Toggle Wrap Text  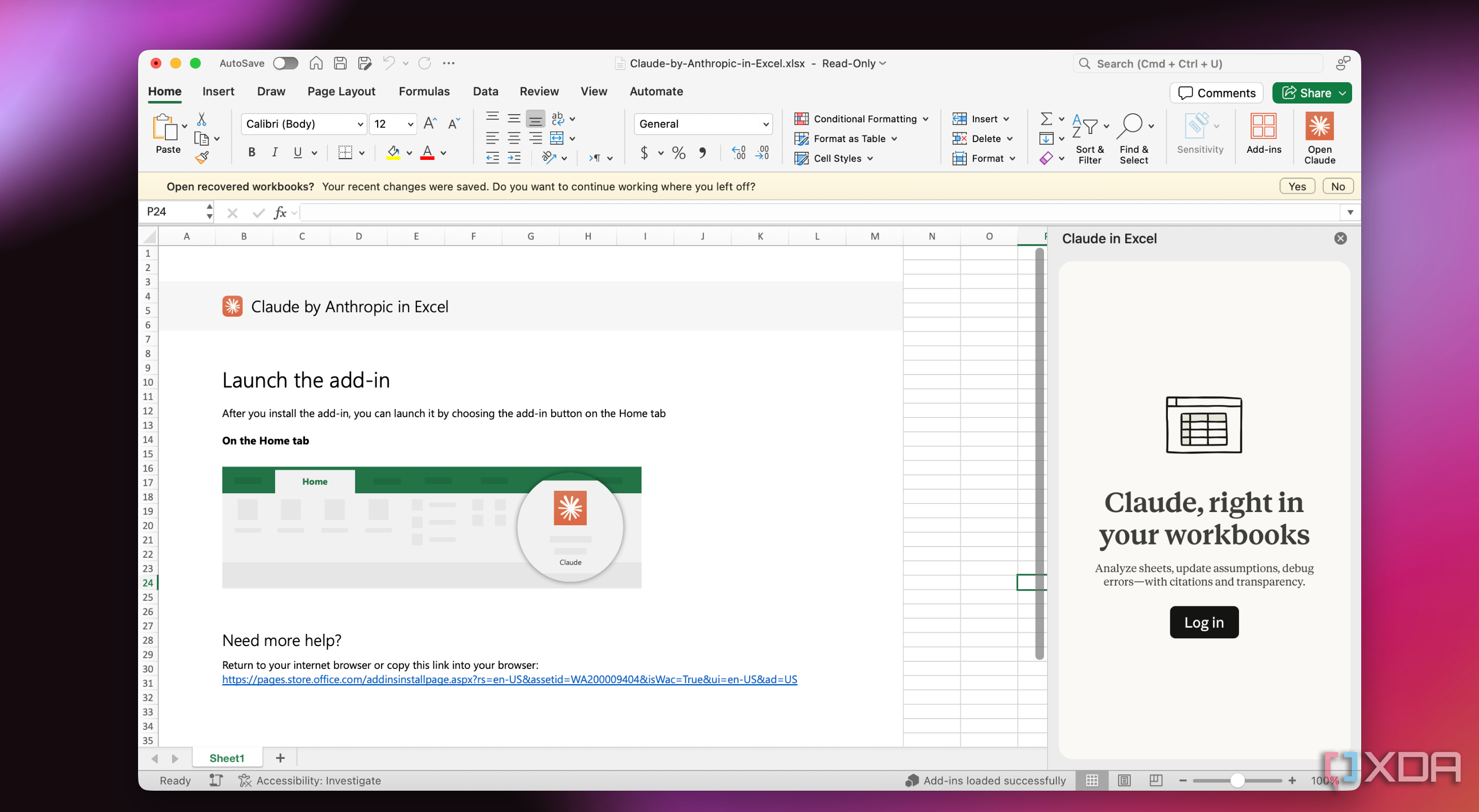click(557, 119)
